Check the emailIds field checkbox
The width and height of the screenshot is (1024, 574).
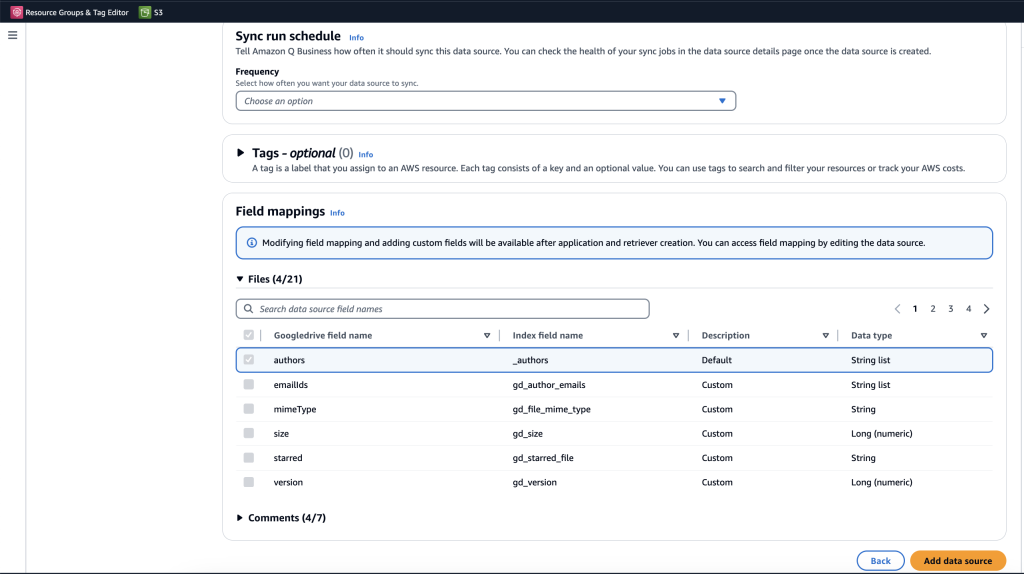pyautogui.click(x=249, y=385)
